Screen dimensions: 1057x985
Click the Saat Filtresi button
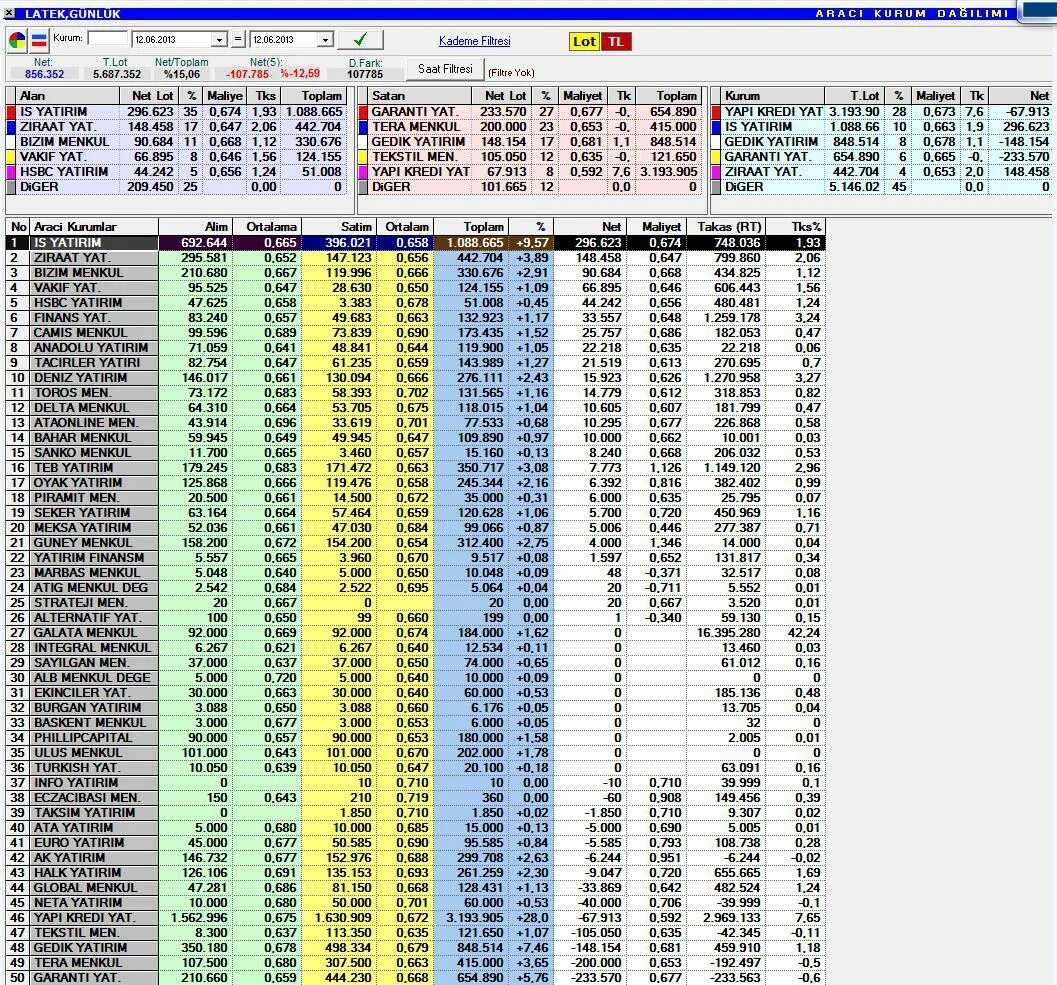445,69
